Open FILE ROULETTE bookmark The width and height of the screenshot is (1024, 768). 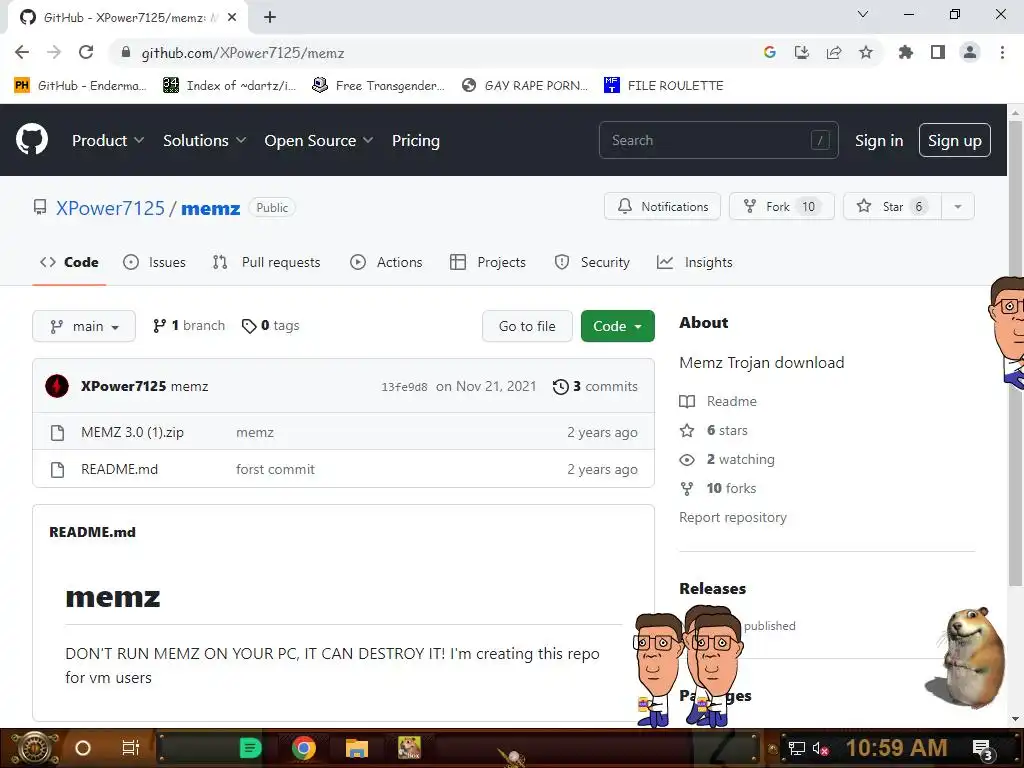coord(664,86)
